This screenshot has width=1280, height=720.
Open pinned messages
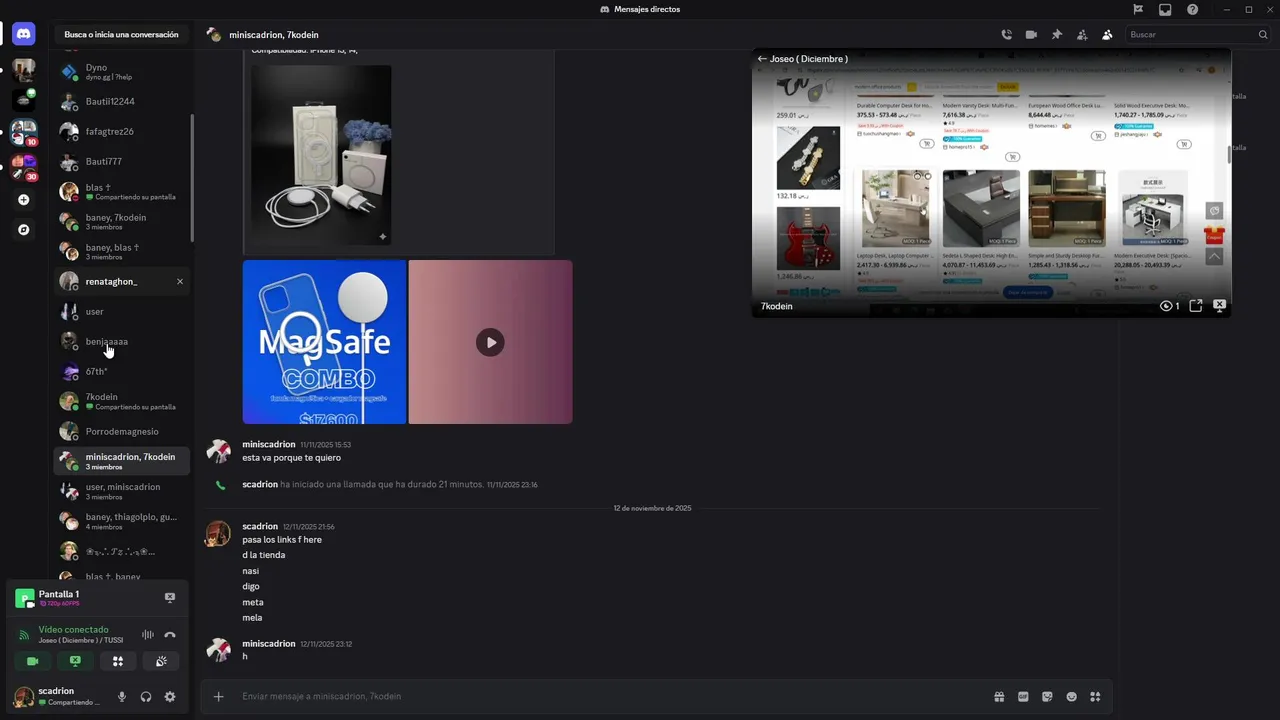coord(1056,35)
